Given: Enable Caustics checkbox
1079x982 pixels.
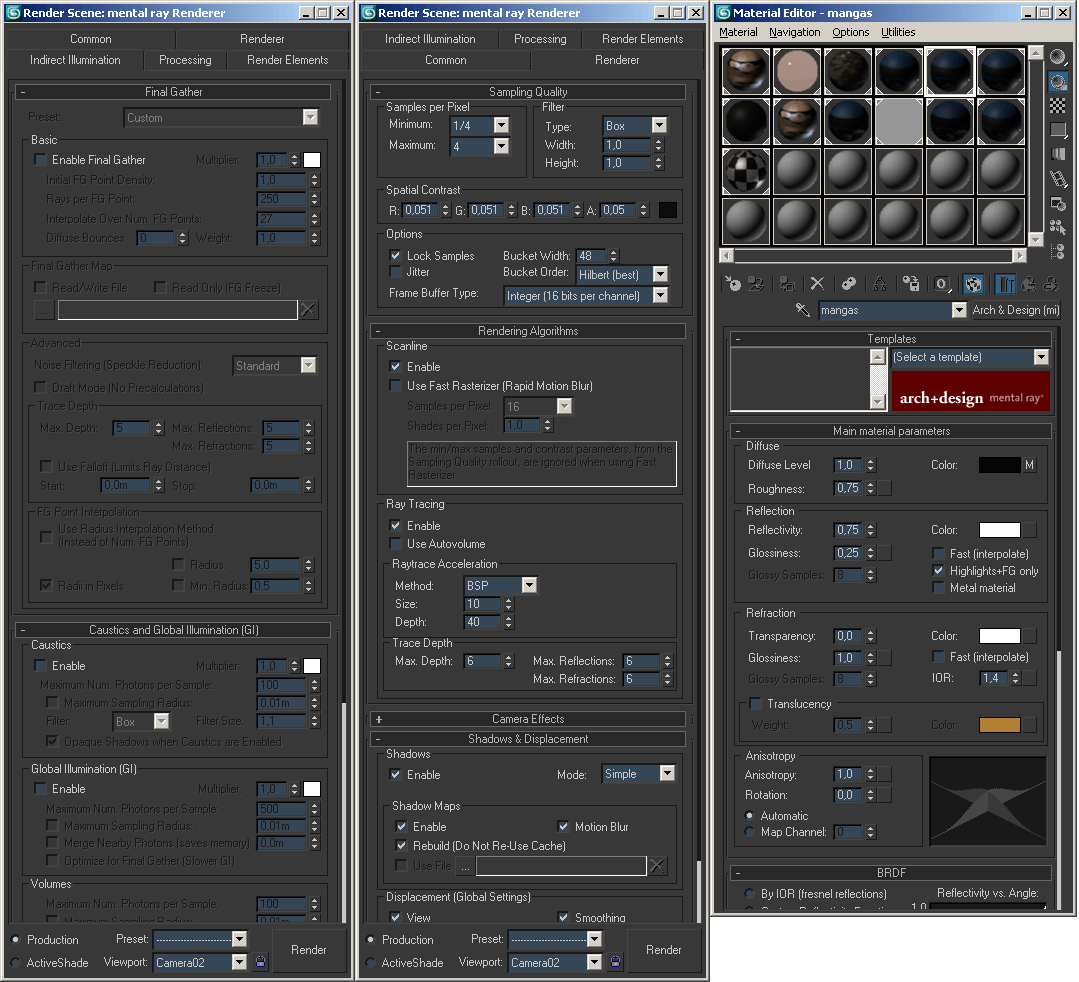Looking at the screenshot, I should click(x=41, y=665).
